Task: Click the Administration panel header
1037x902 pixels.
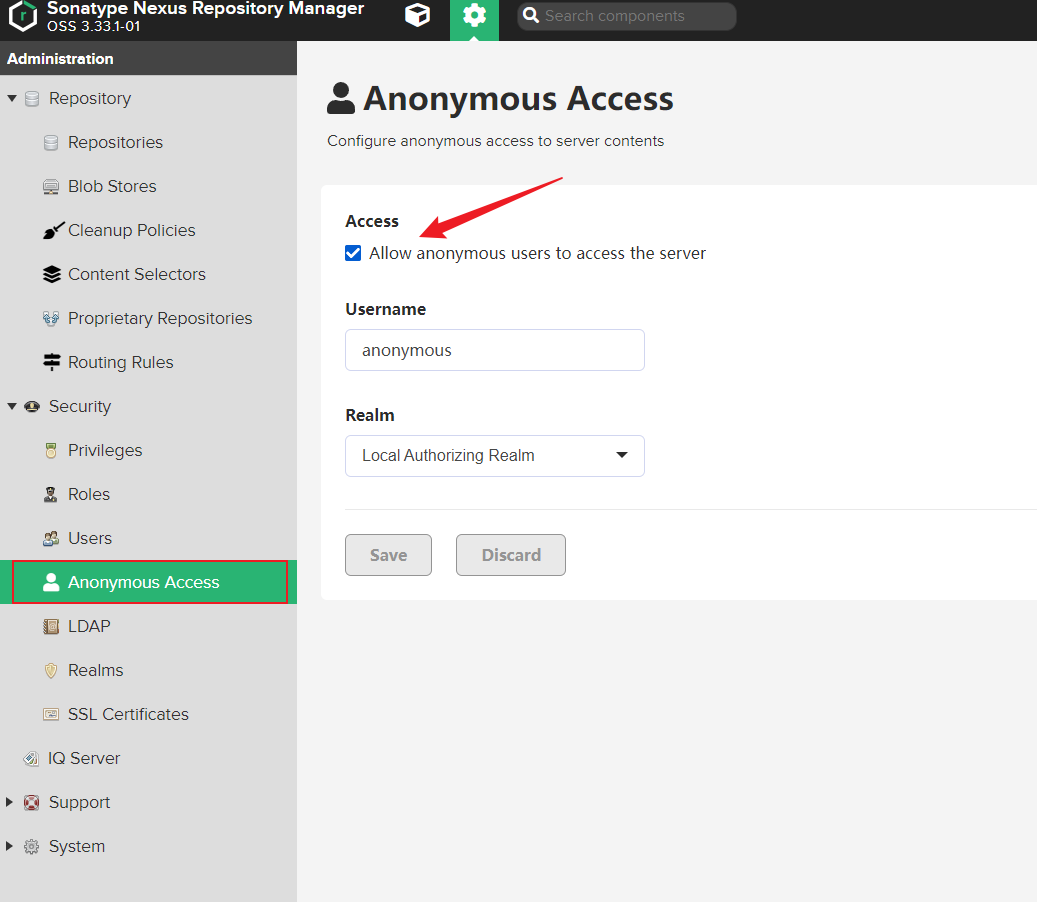Action: tap(148, 58)
